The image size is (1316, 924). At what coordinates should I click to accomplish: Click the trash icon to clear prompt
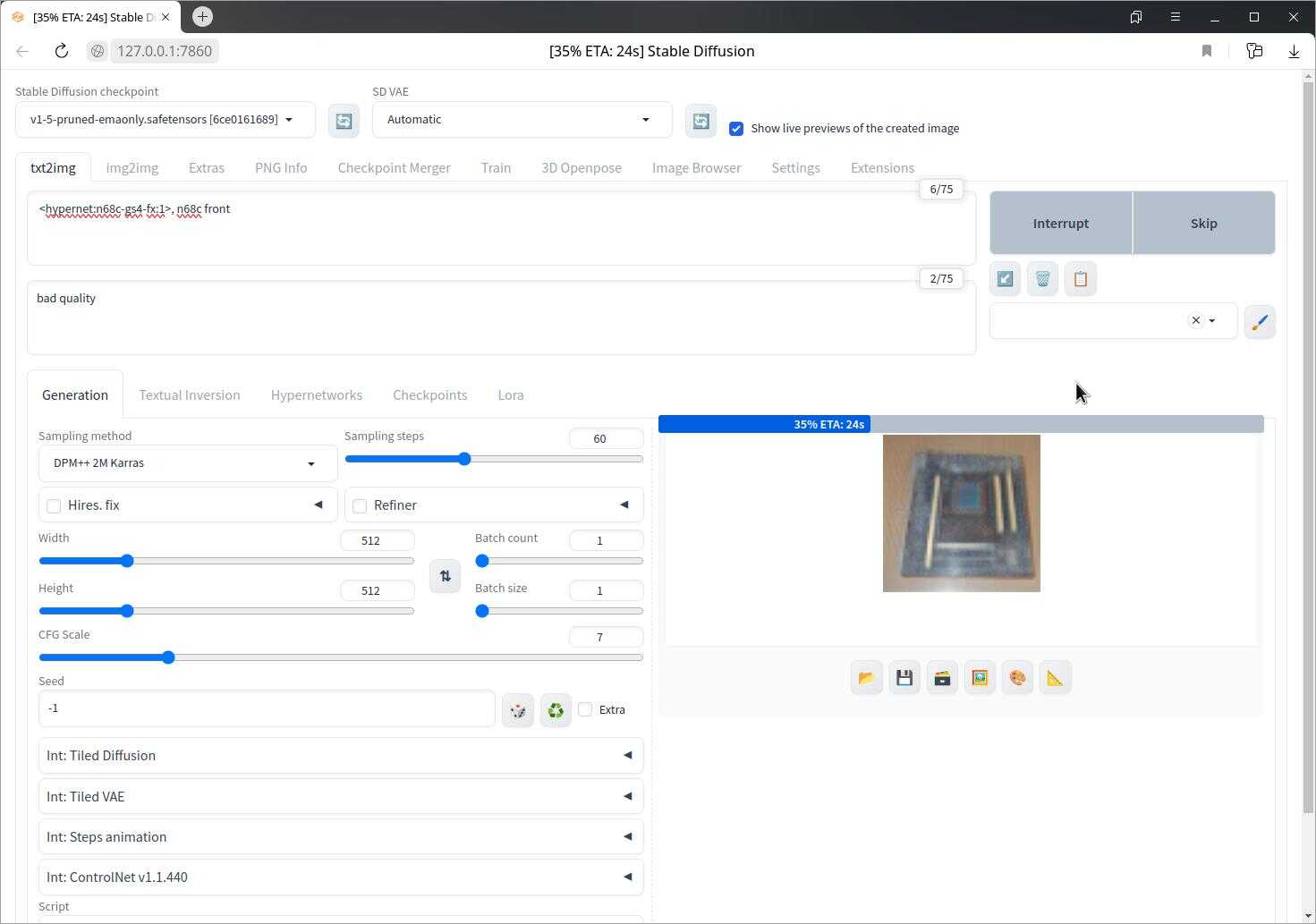pyautogui.click(x=1042, y=279)
